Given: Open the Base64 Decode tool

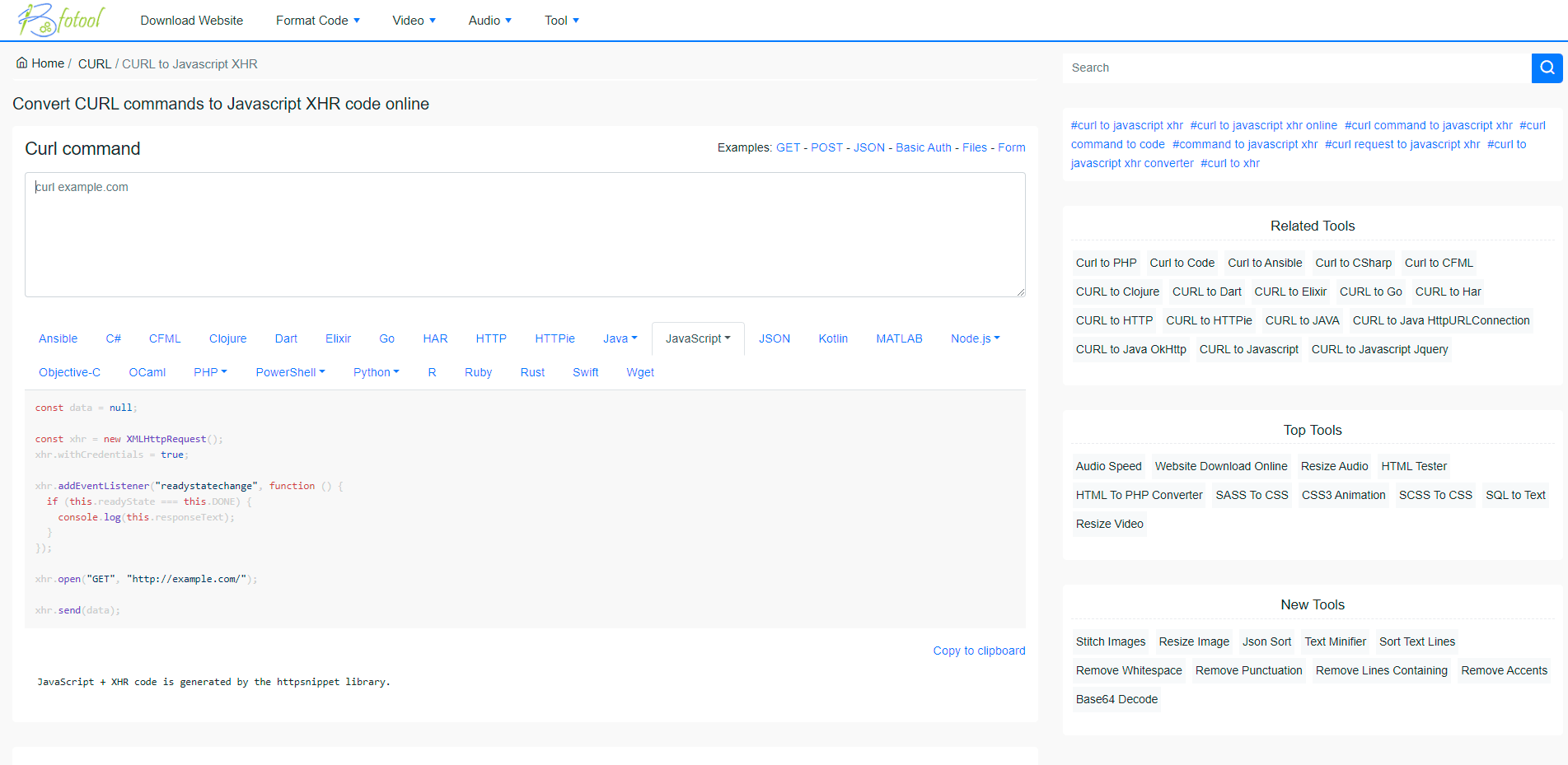Looking at the screenshot, I should 1116,698.
